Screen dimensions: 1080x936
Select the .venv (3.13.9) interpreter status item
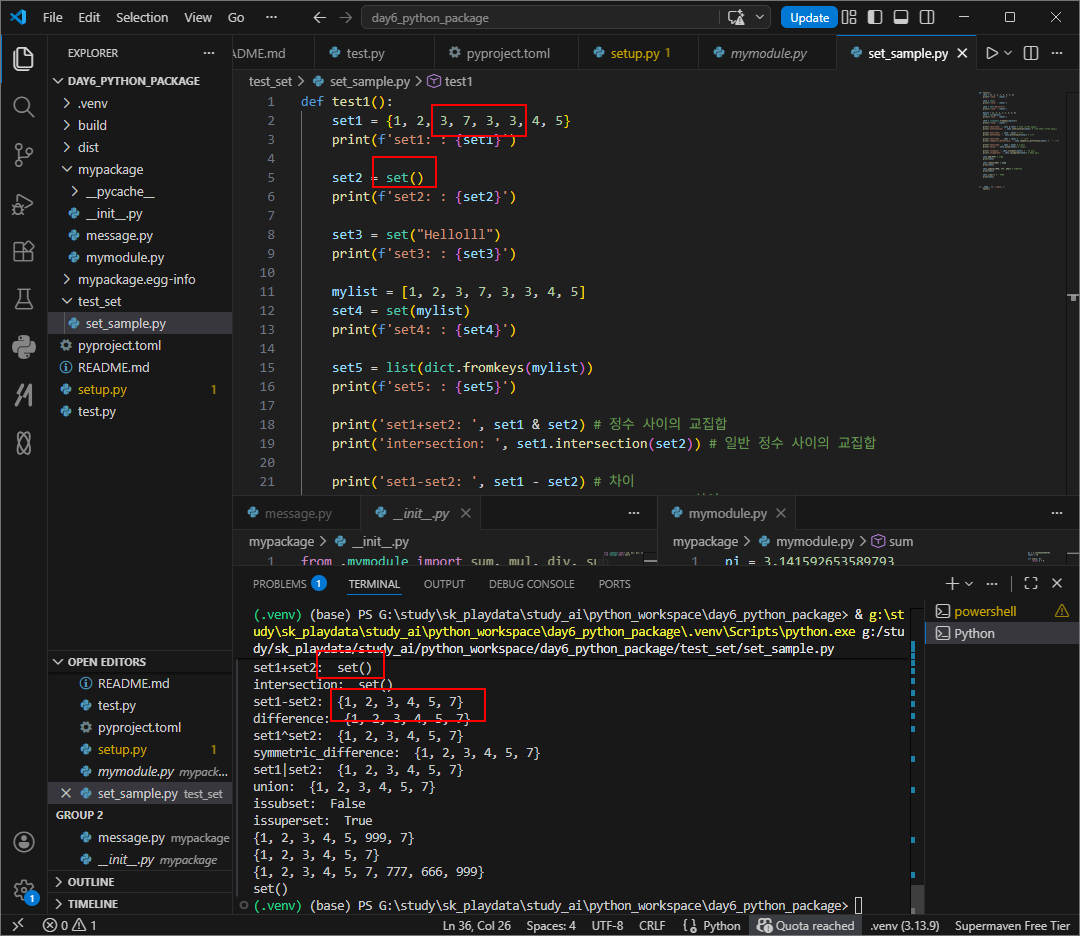tap(904, 925)
